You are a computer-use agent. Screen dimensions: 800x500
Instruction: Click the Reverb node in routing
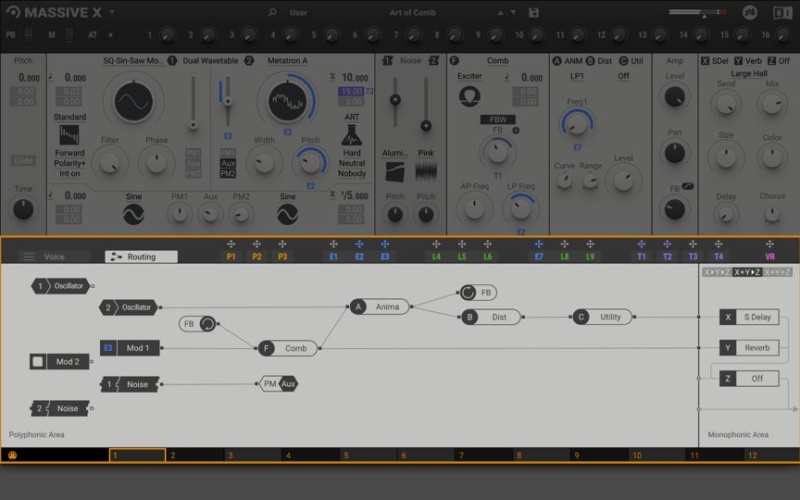click(x=749, y=348)
